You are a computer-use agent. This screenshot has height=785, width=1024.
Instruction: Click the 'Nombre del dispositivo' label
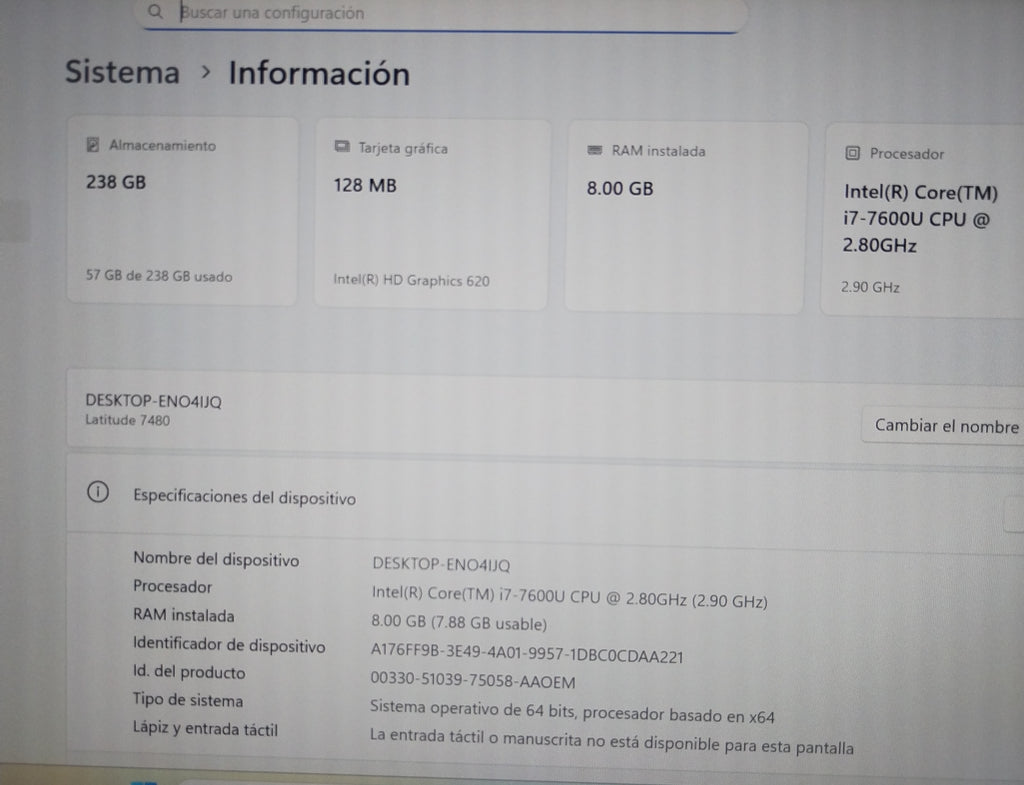point(216,559)
